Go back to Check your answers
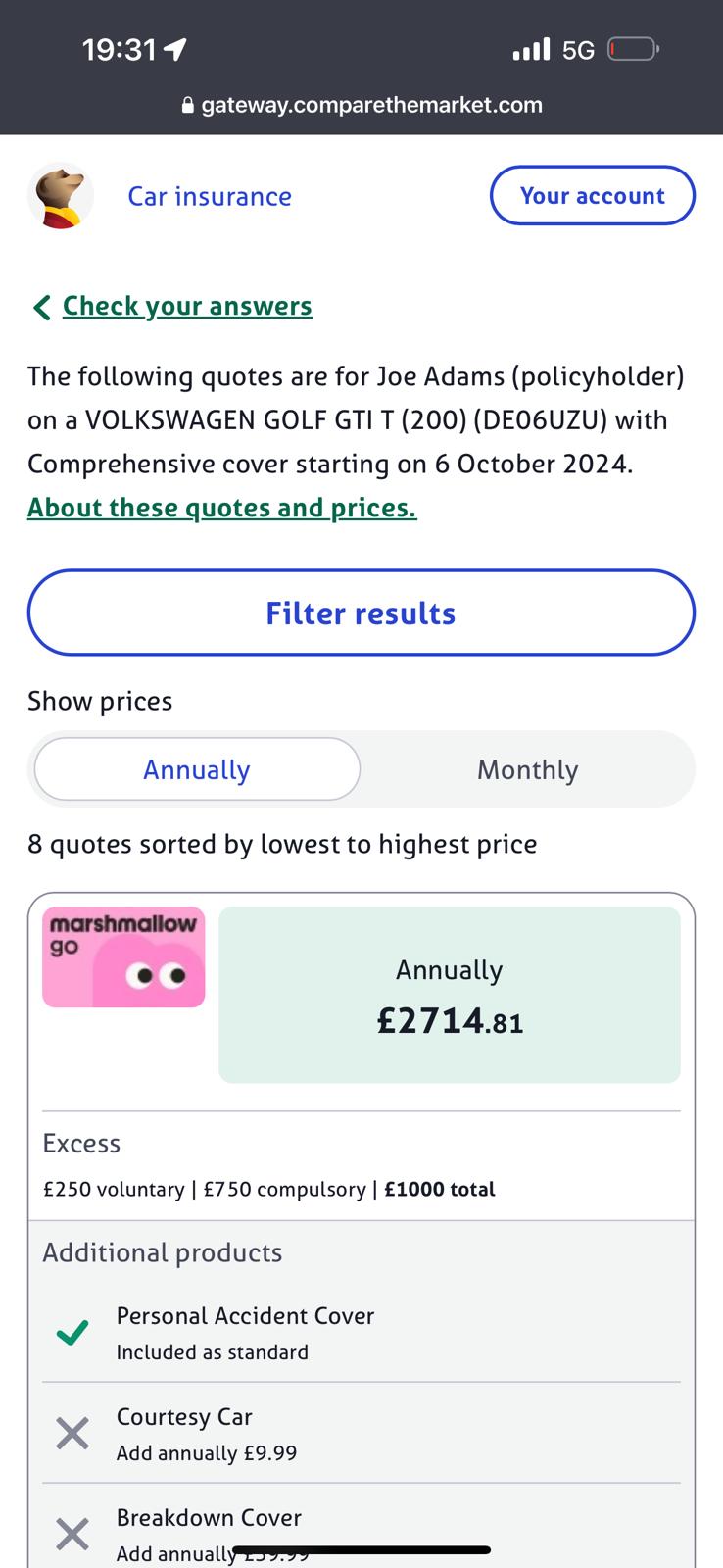This screenshot has width=723, height=1568. (x=187, y=306)
